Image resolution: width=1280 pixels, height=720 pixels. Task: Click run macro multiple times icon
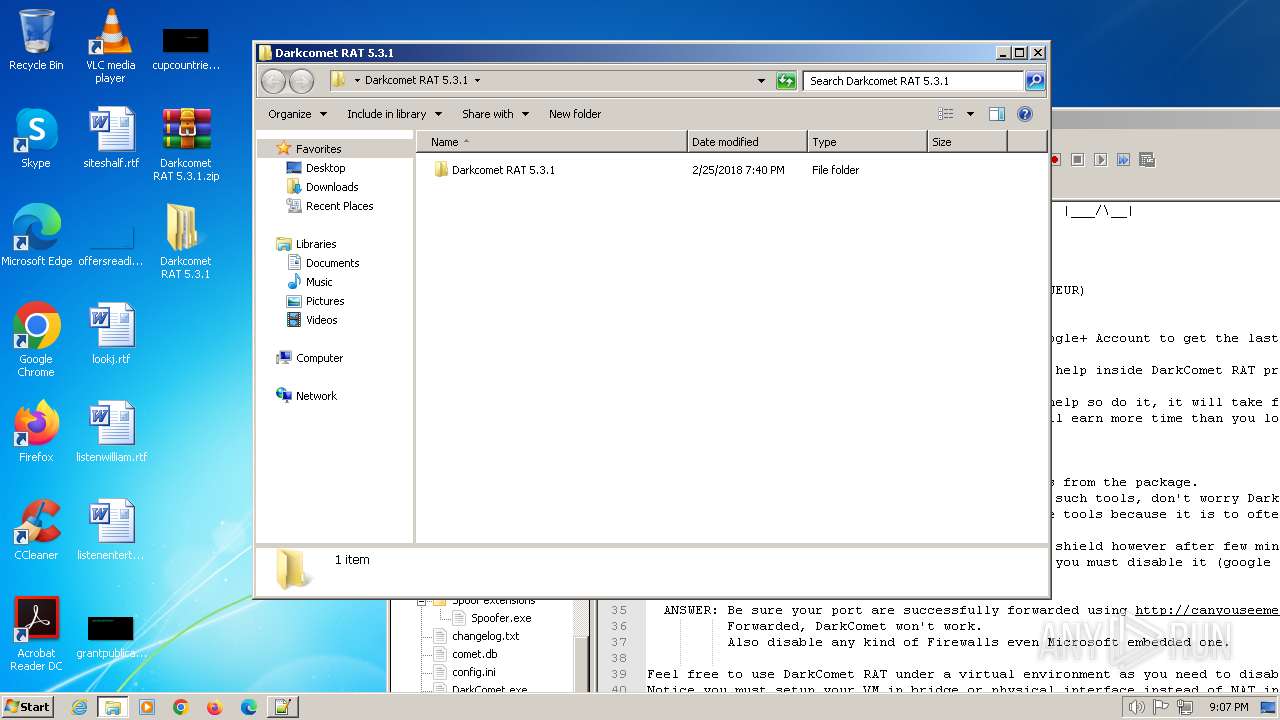coord(1123,160)
